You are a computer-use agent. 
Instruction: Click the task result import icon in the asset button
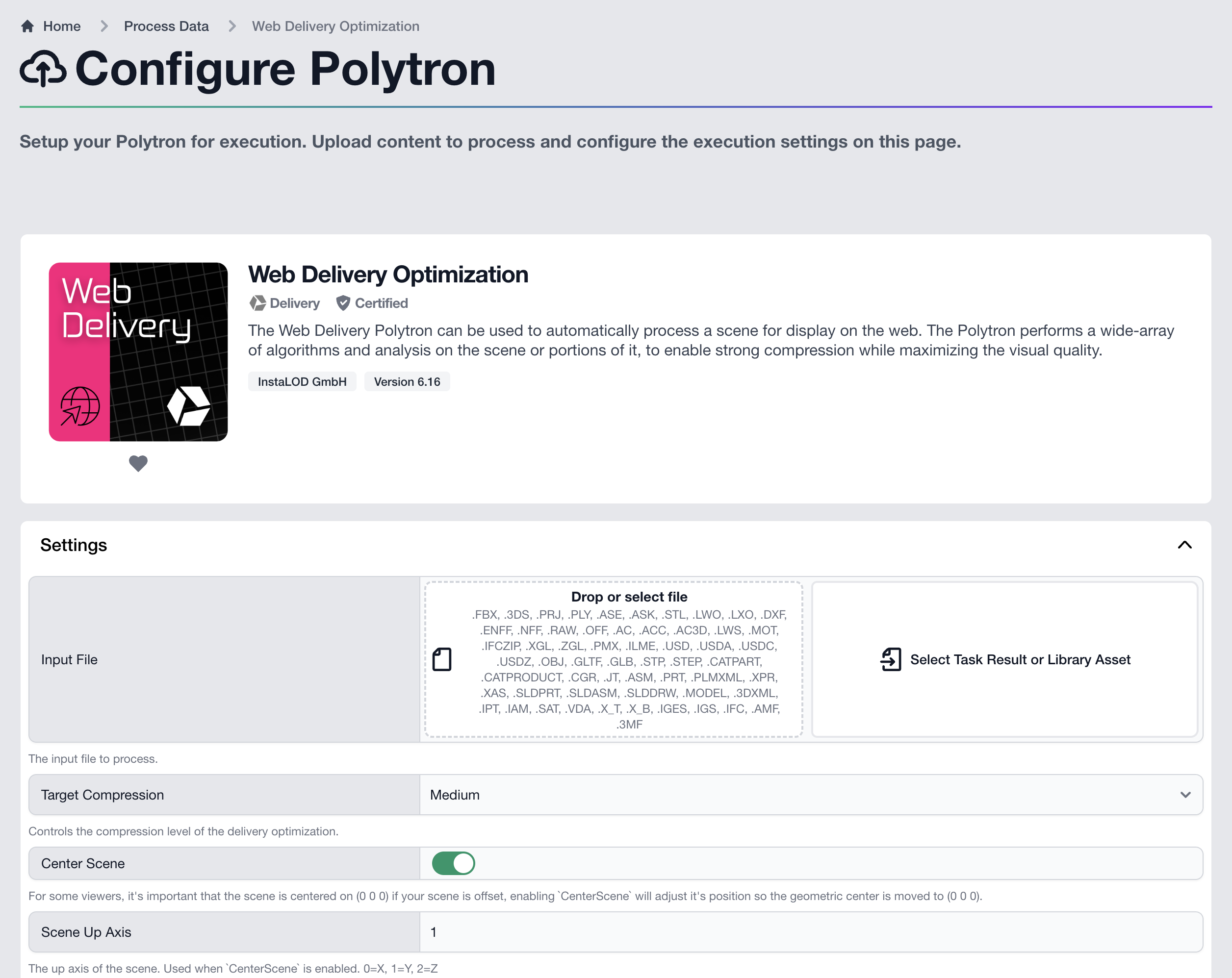[x=890, y=659]
